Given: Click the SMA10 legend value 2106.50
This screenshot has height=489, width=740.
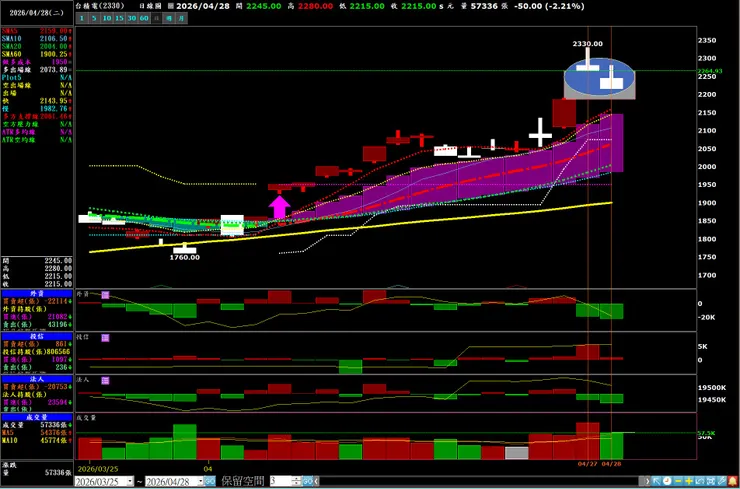Looking at the screenshot, I should point(52,39).
